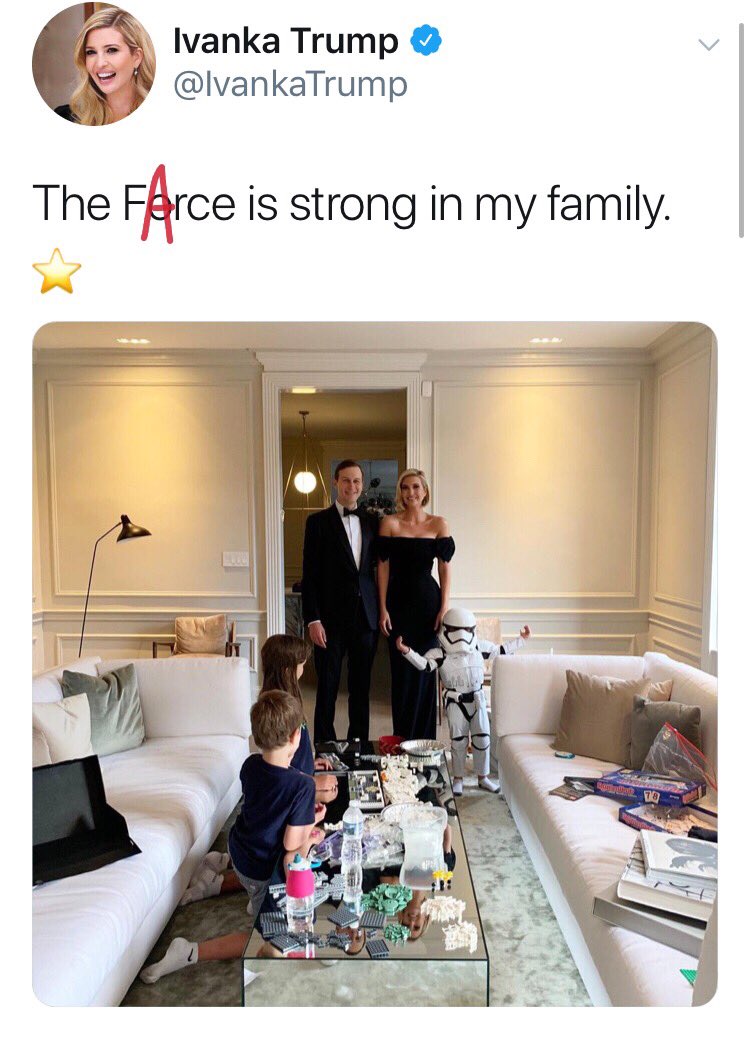Open the tweet options chevron menu
The height and width of the screenshot is (1051, 750).
(708, 45)
